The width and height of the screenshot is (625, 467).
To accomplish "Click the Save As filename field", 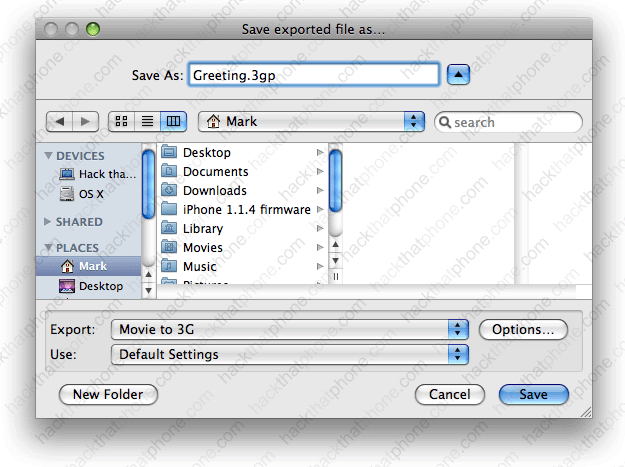I will pyautogui.click(x=313, y=75).
